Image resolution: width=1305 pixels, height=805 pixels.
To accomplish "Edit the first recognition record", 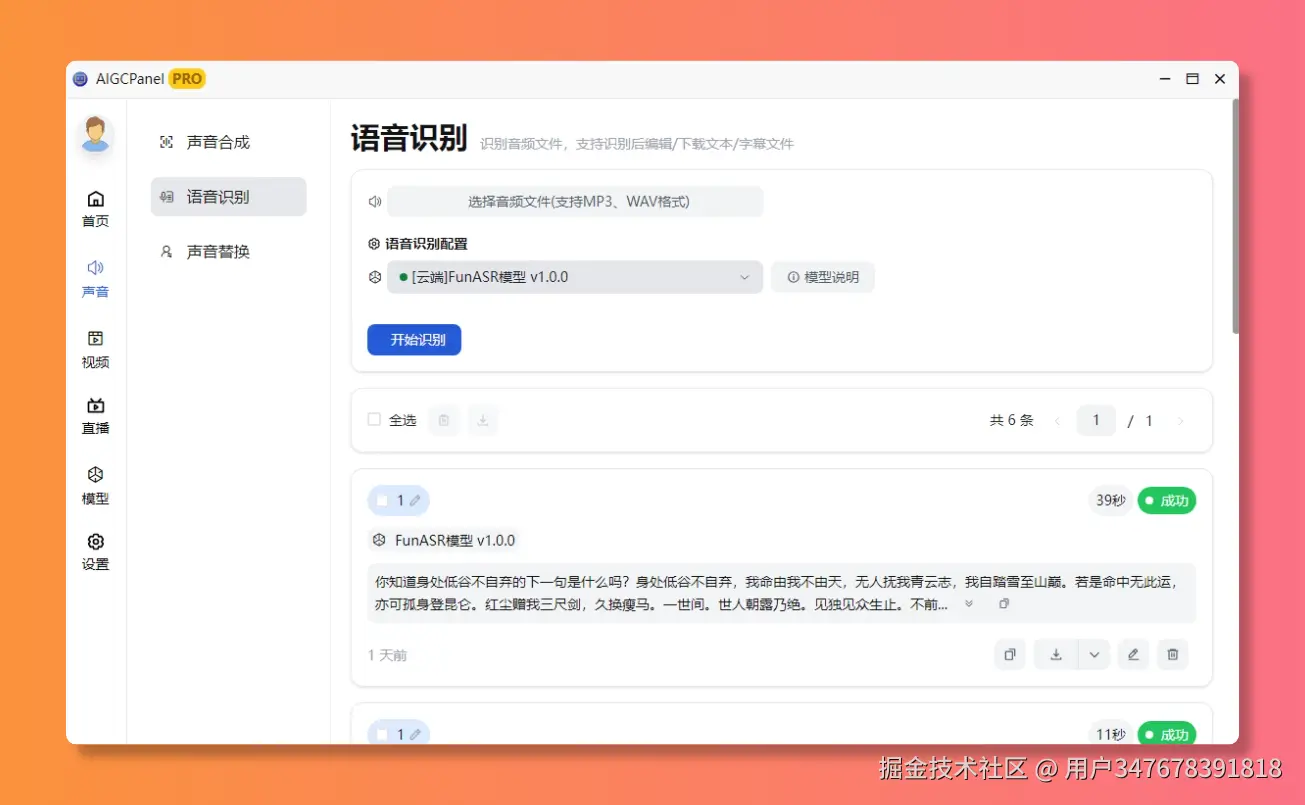I will pyautogui.click(x=1133, y=654).
